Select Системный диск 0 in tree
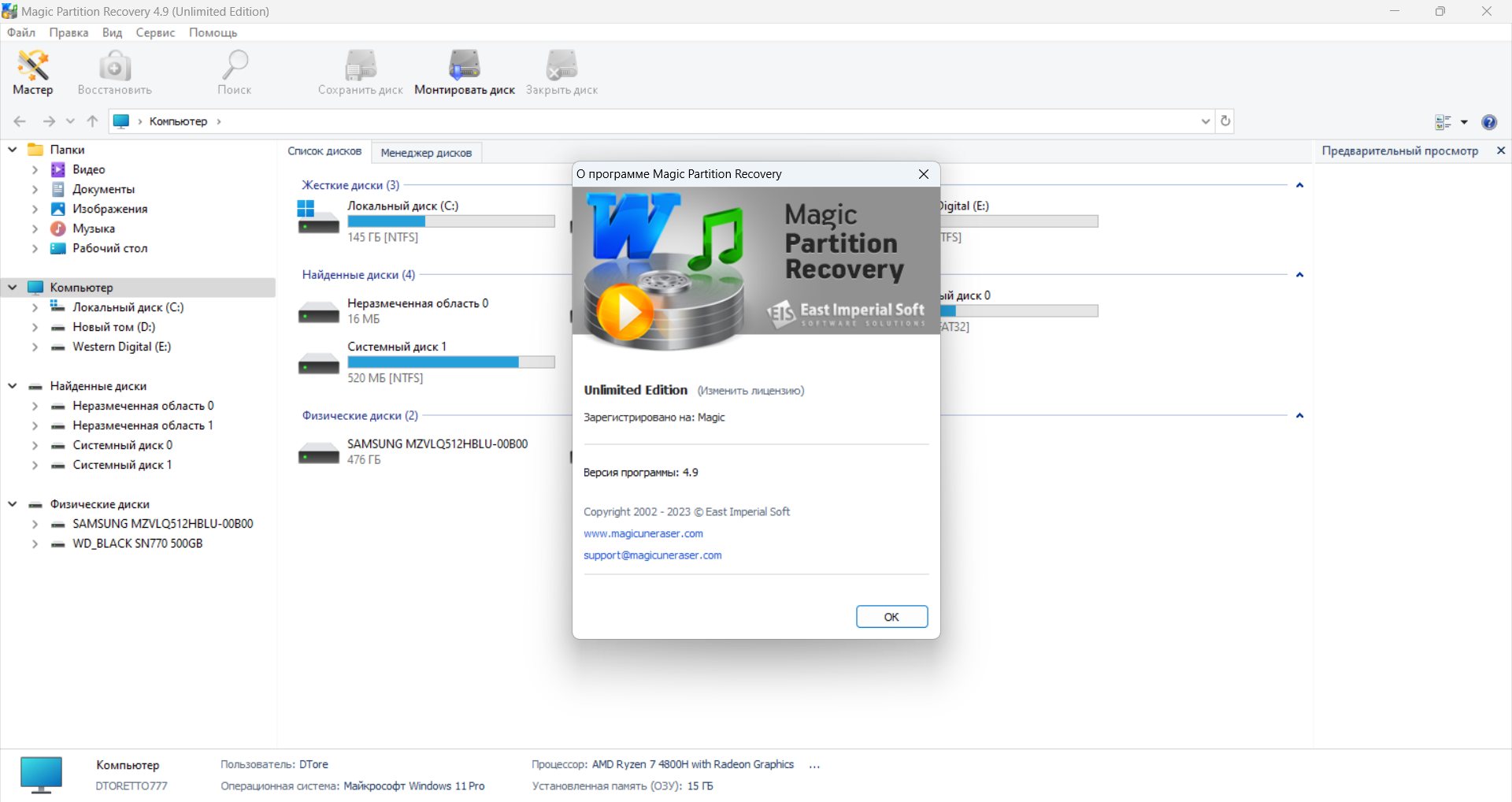The width and height of the screenshot is (1512, 802). pos(122,445)
